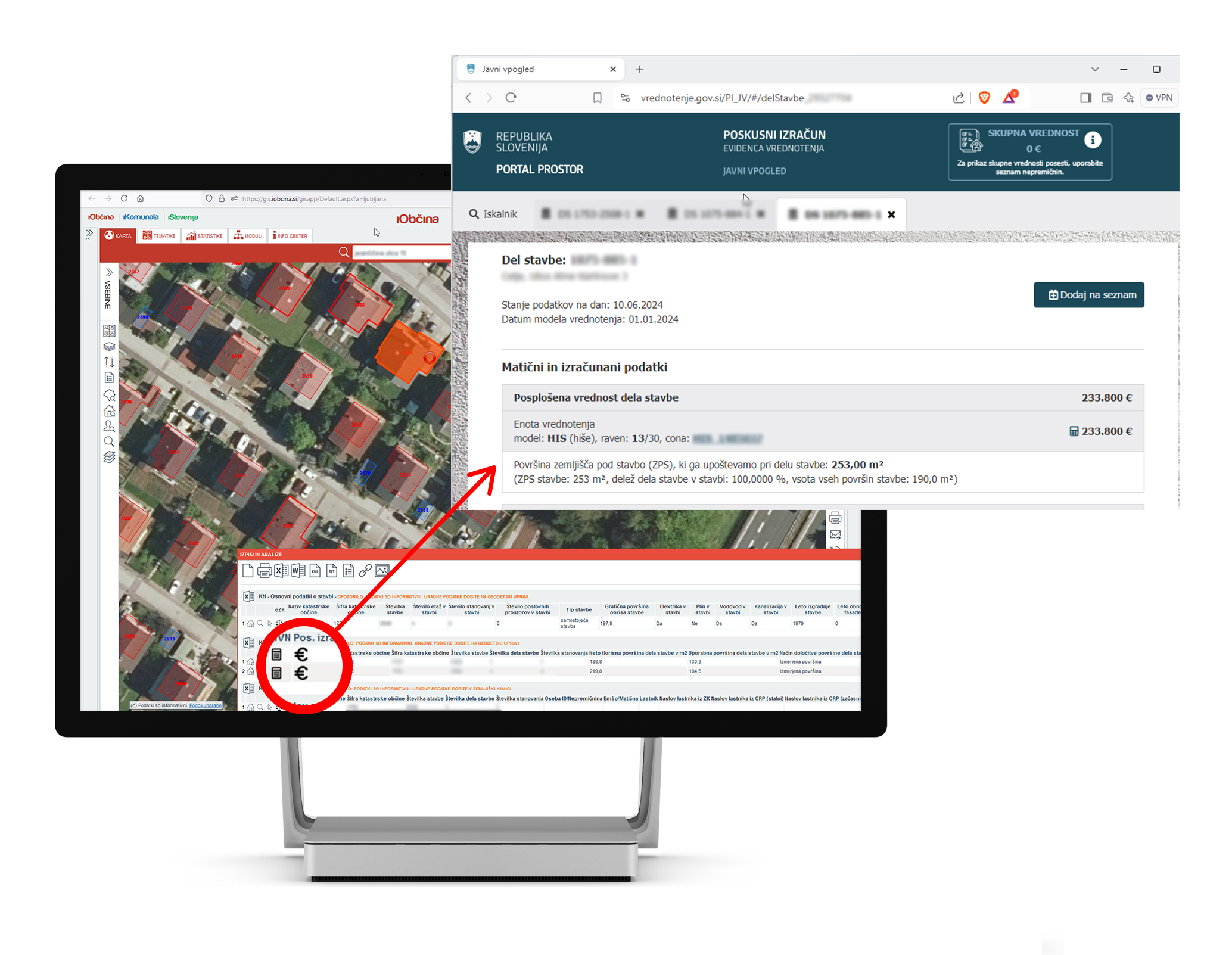Toggle the VPN button in the browser toolbar
Image resolution: width=1232 pixels, height=955 pixels.
click(1159, 98)
